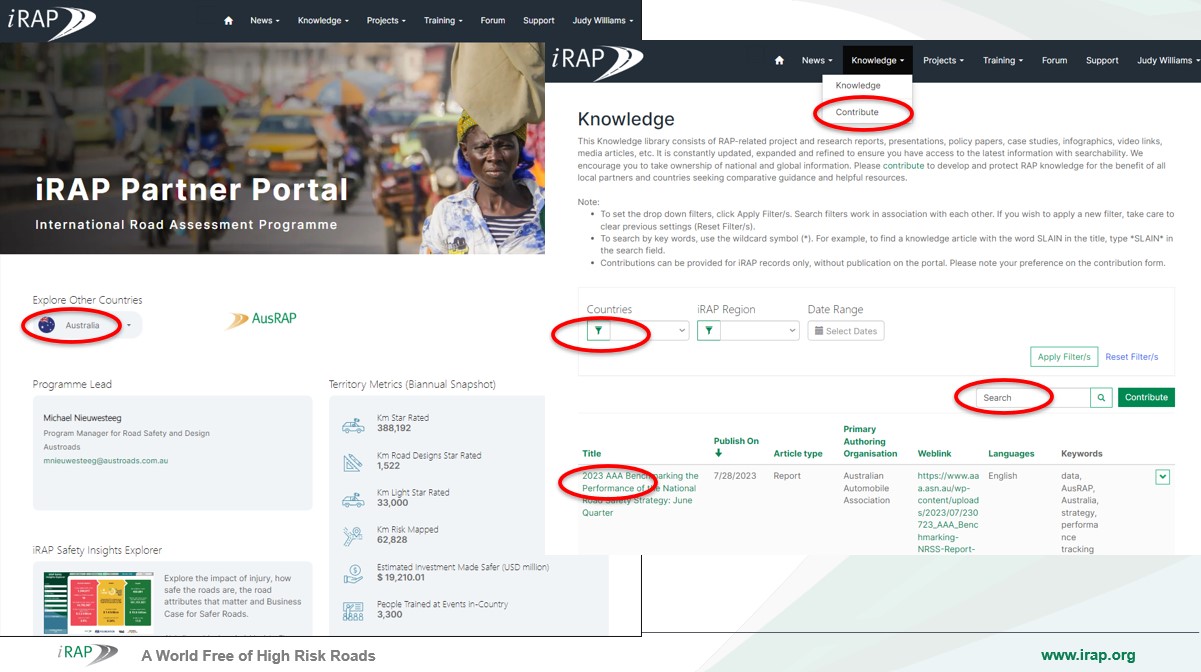
Task: Sort by the Publish On column header
Action: click(736, 441)
